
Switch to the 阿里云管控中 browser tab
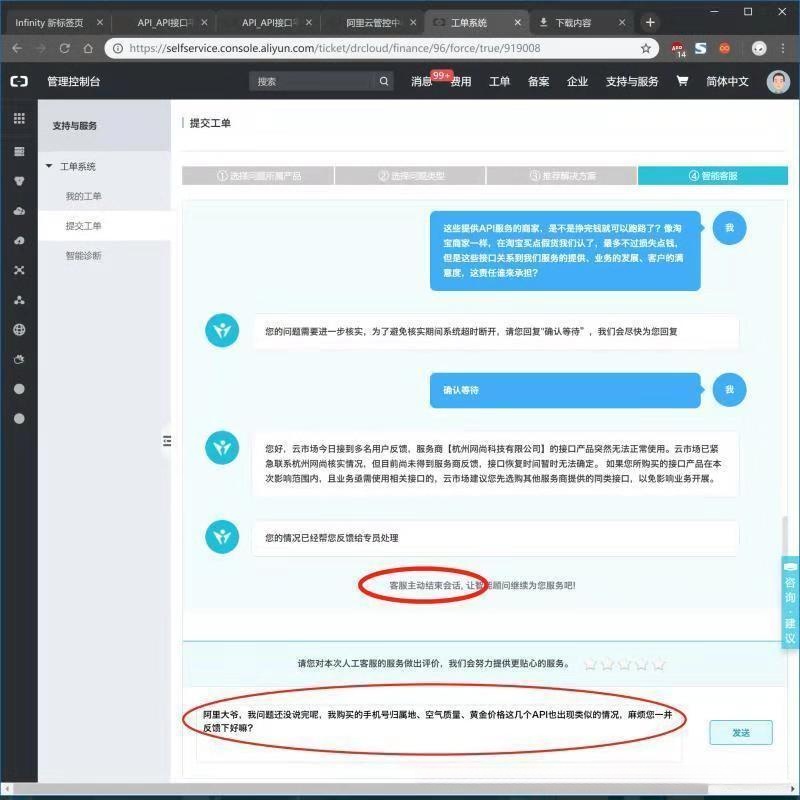(x=372, y=23)
